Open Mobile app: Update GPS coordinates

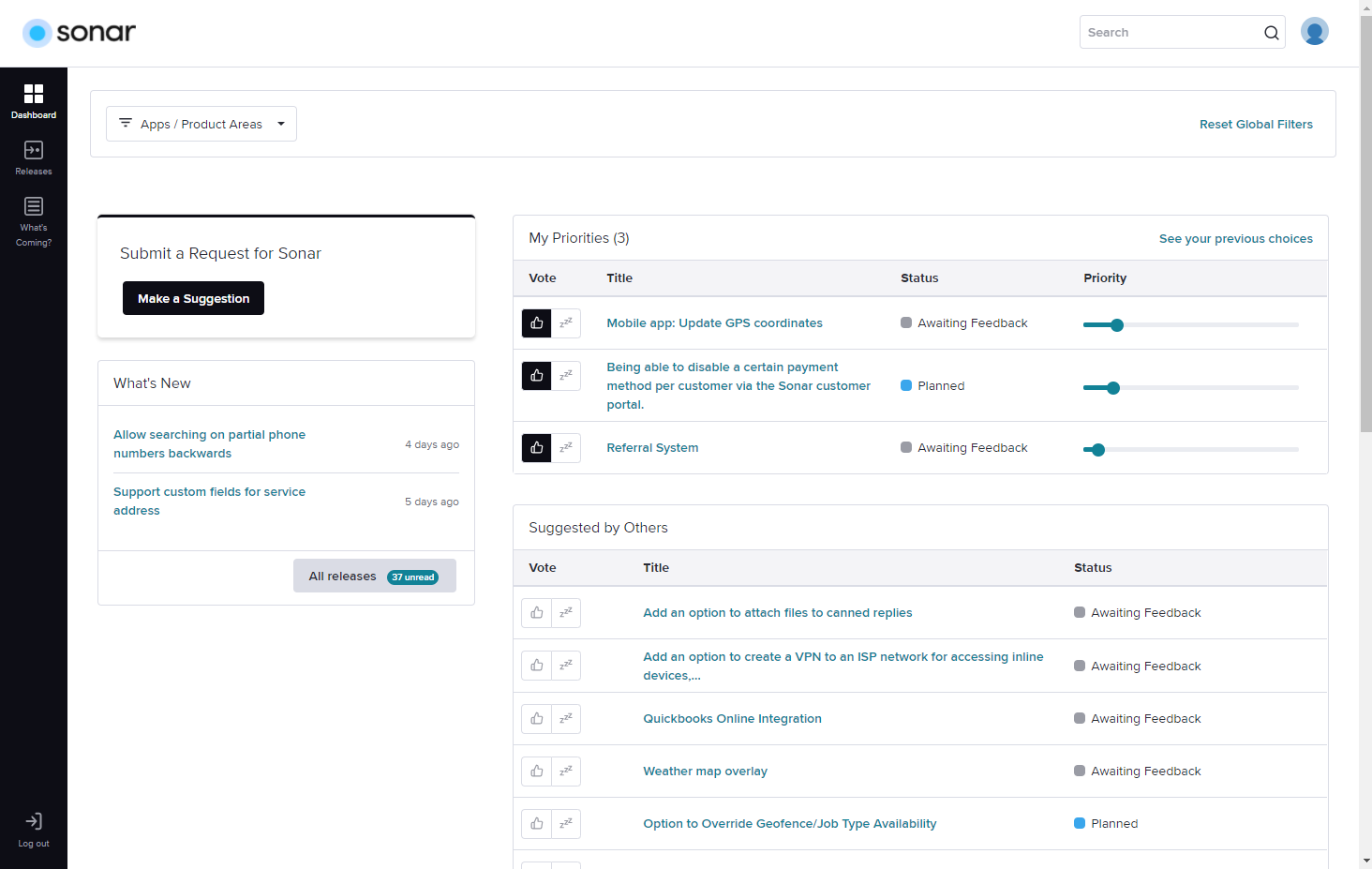[x=714, y=322]
